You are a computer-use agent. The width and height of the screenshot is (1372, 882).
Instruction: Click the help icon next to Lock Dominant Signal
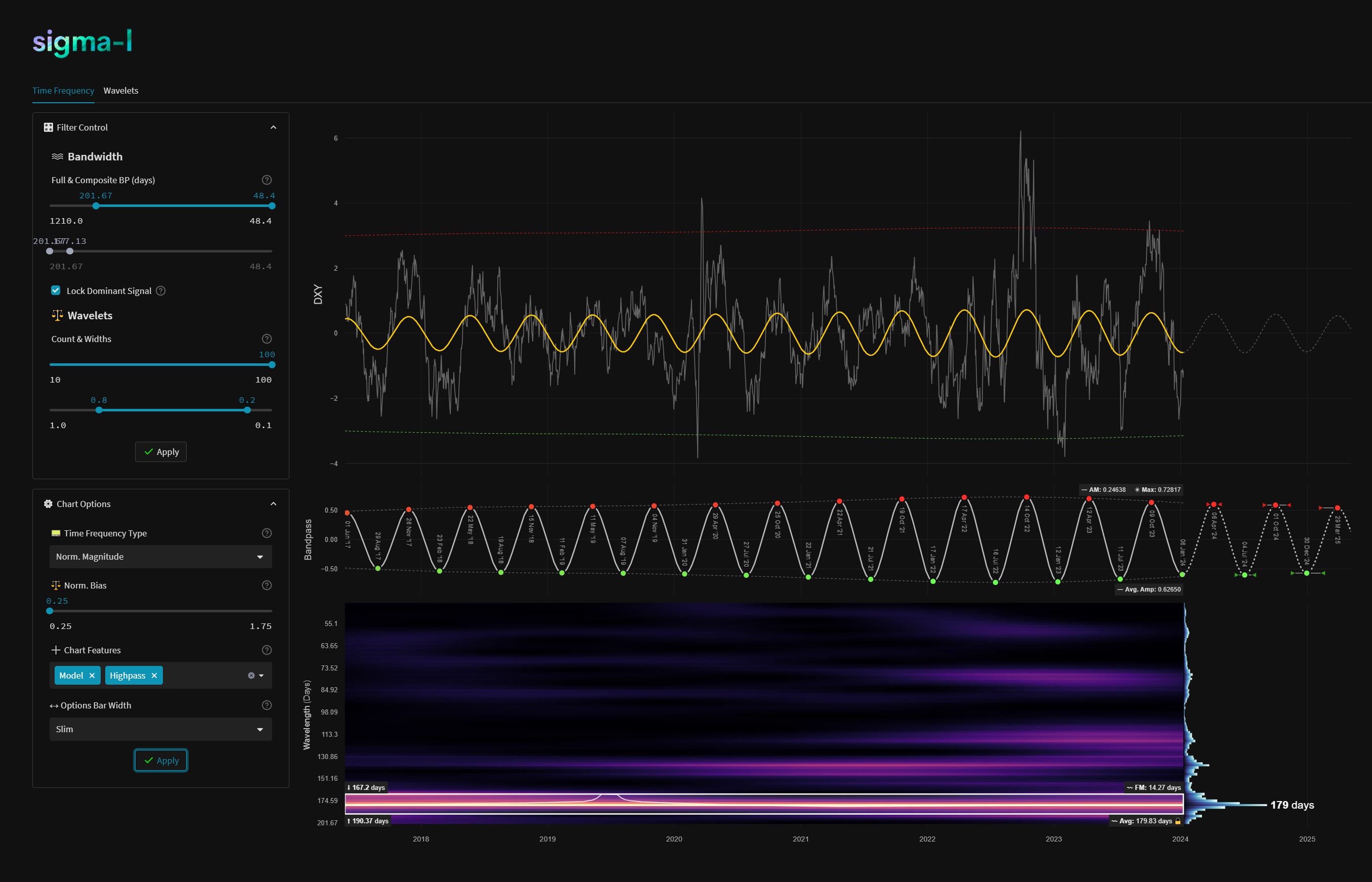[x=161, y=291]
